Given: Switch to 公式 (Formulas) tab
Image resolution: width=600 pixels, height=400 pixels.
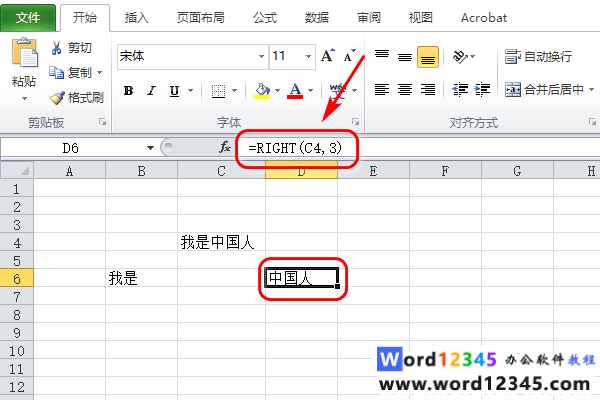Looking at the screenshot, I should click(265, 18).
